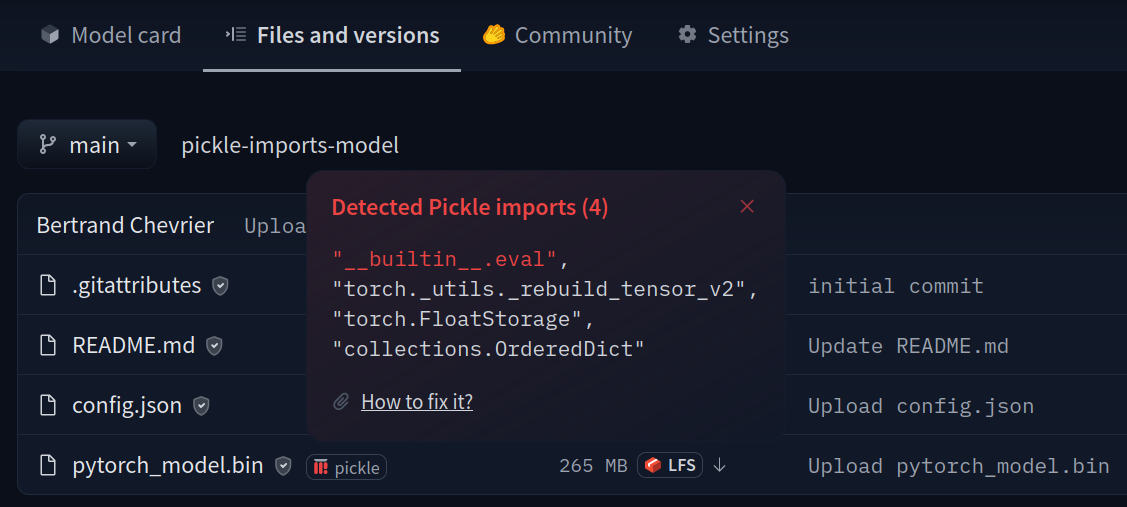Click the LFS badge for pytorch_model.bin
1127x507 pixels.
tap(670, 465)
